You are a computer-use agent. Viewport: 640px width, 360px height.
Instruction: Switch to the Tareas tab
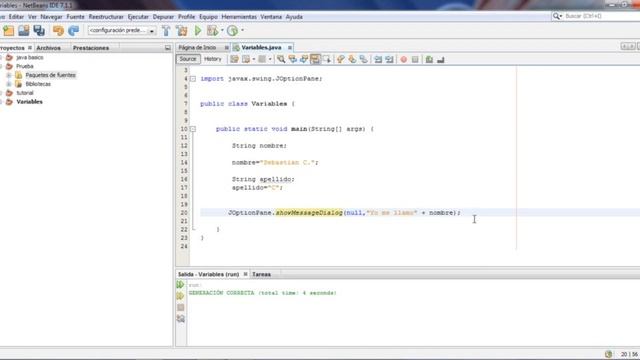pos(261,274)
